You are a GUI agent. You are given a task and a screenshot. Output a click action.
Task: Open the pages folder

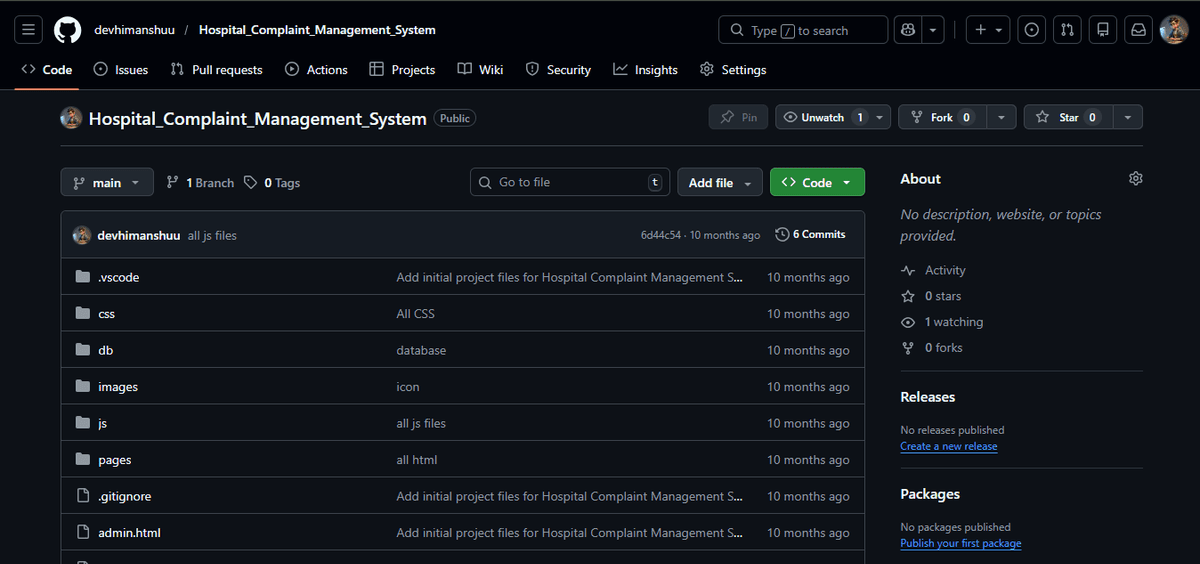114,460
